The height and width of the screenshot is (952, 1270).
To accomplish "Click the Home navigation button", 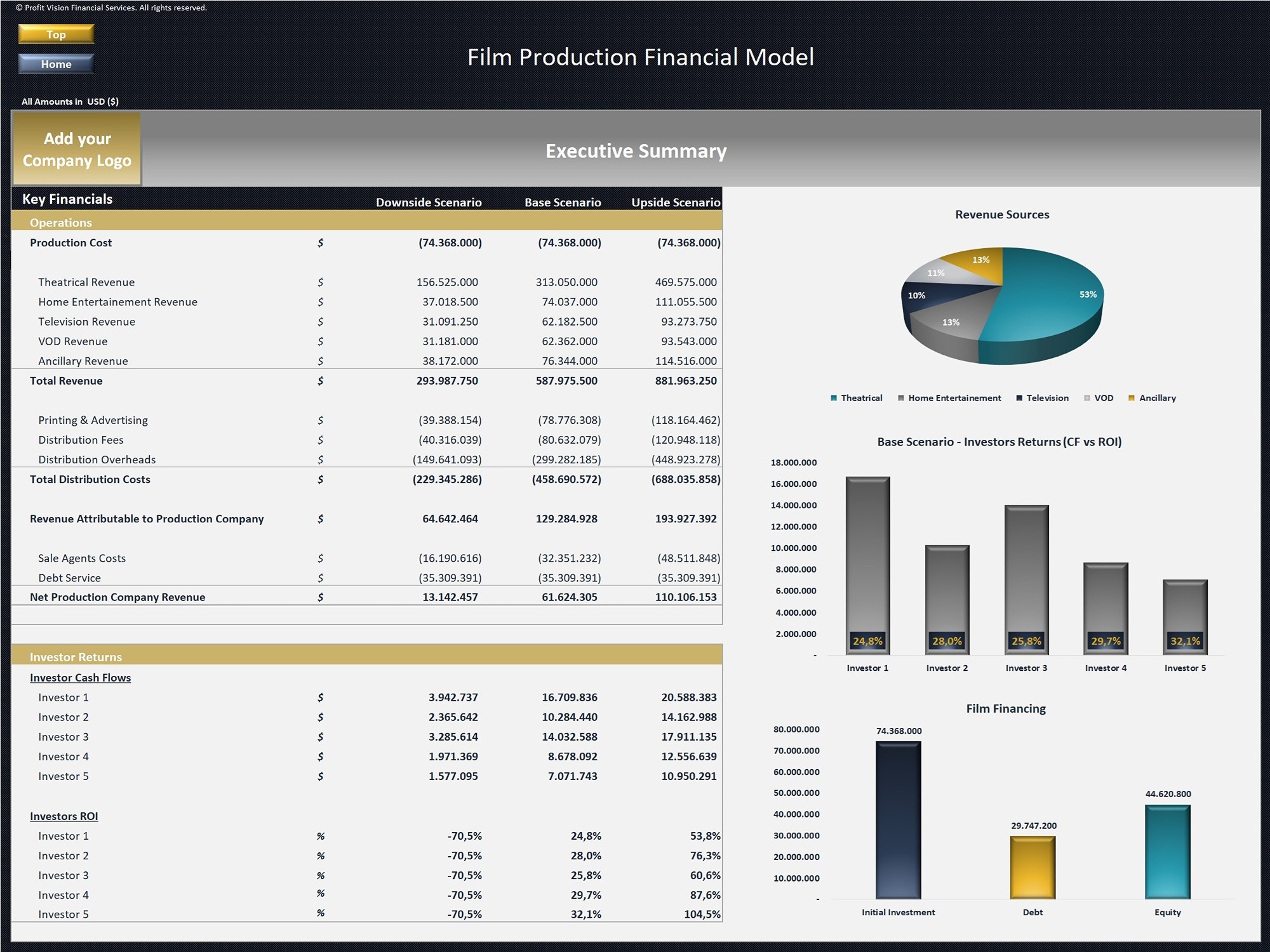I will click(56, 63).
